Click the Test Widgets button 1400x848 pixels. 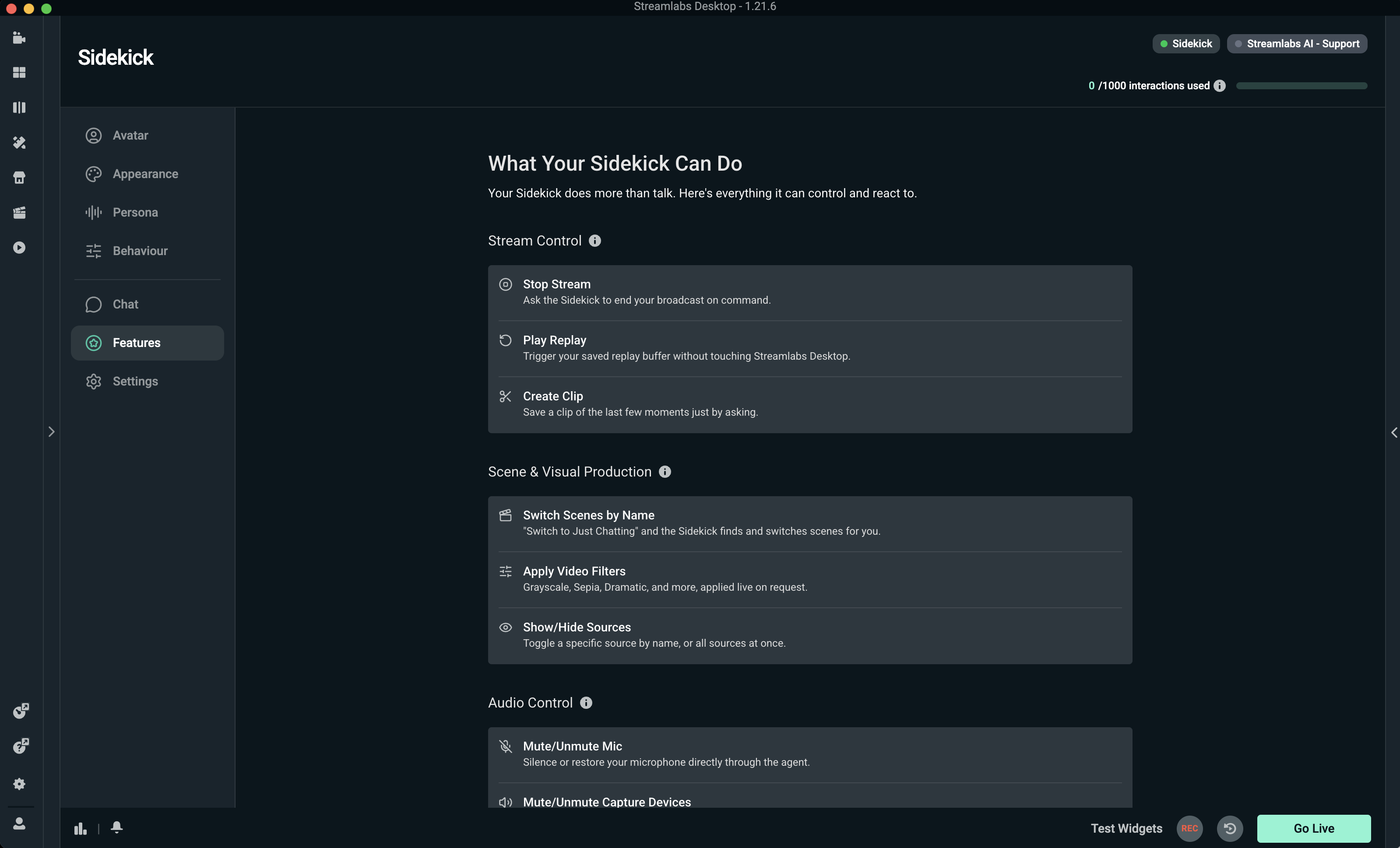1126,828
